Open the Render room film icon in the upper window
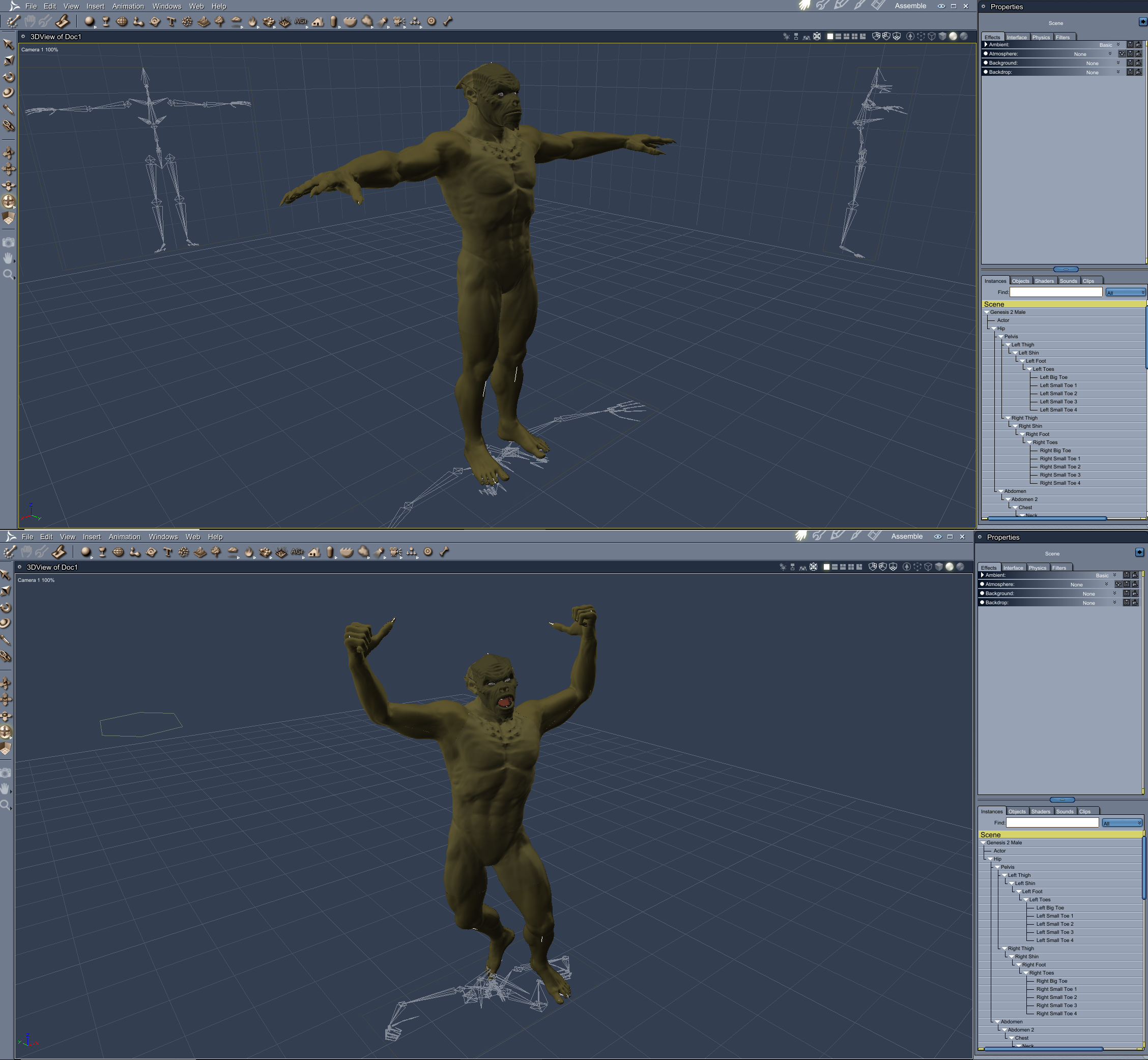The height and width of the screenshot is (1060, 1148). tap(878, 6)
